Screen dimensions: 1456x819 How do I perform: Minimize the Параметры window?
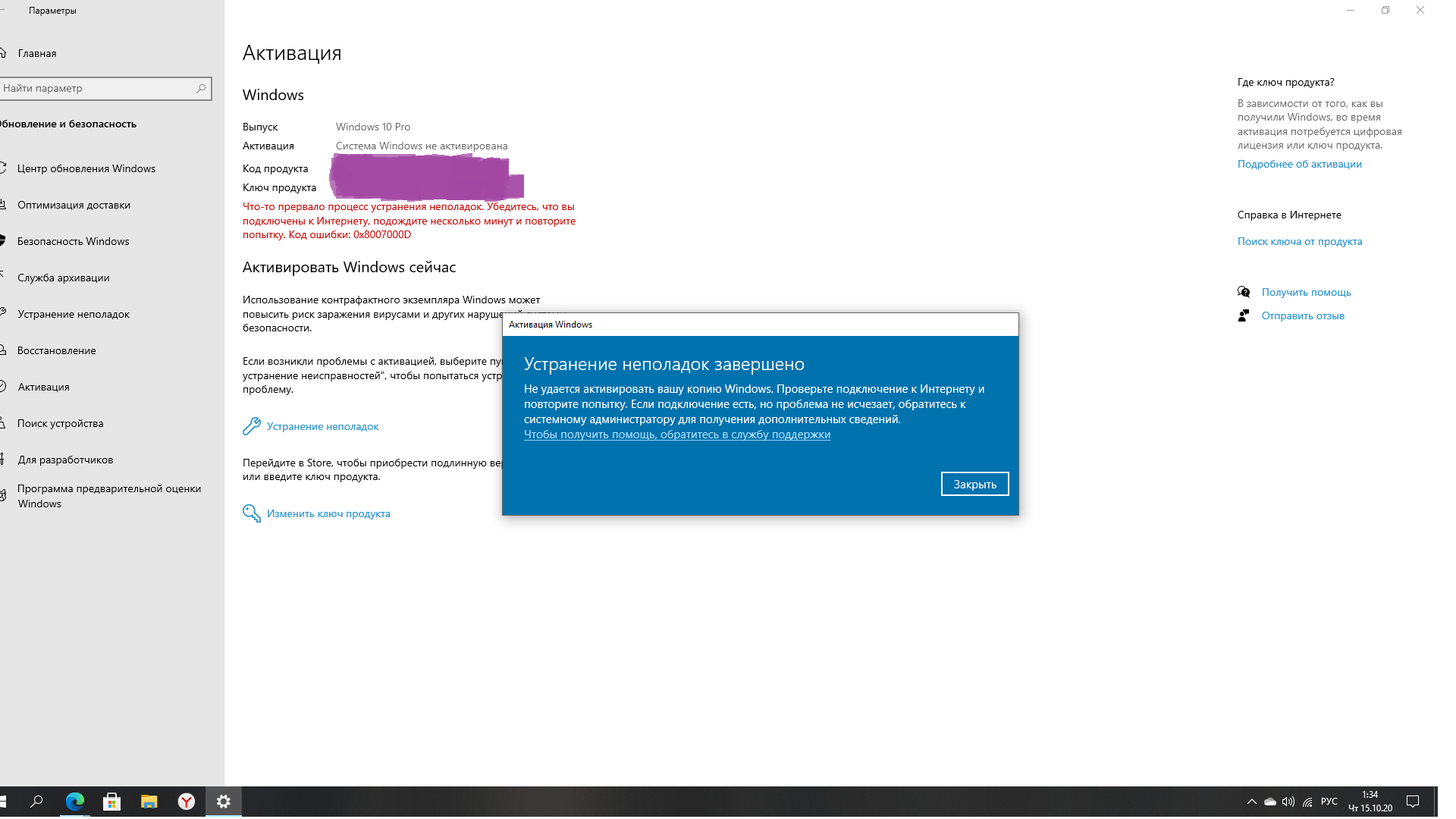pos(1351,11)
